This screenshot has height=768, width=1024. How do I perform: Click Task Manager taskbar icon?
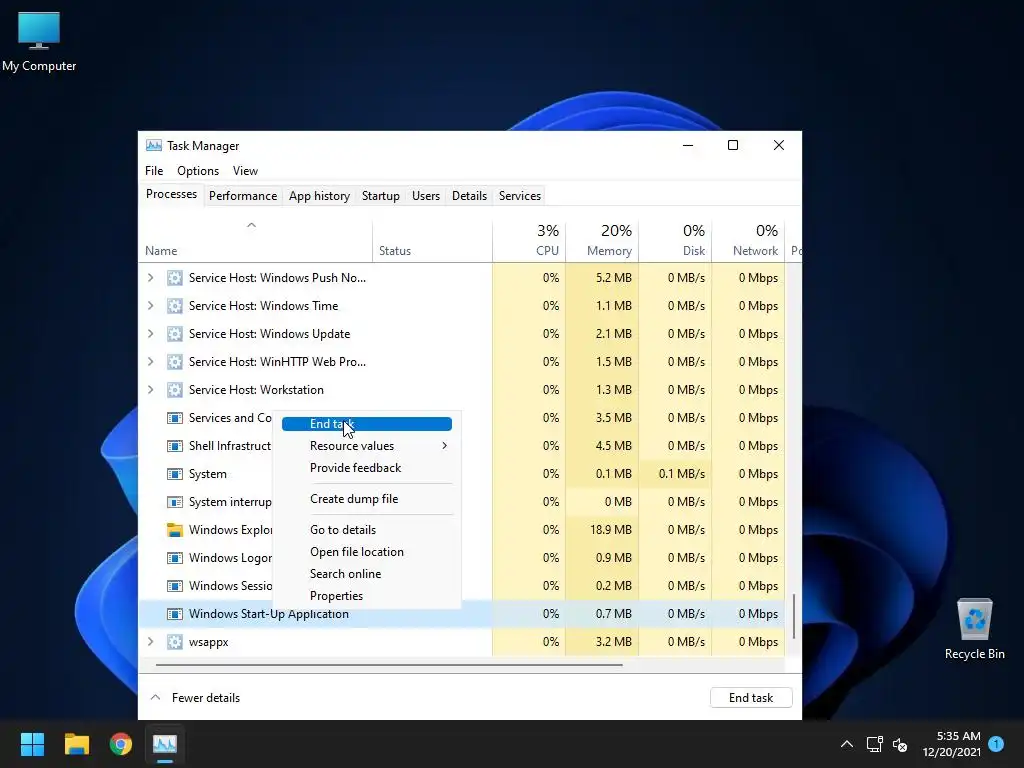165,744
